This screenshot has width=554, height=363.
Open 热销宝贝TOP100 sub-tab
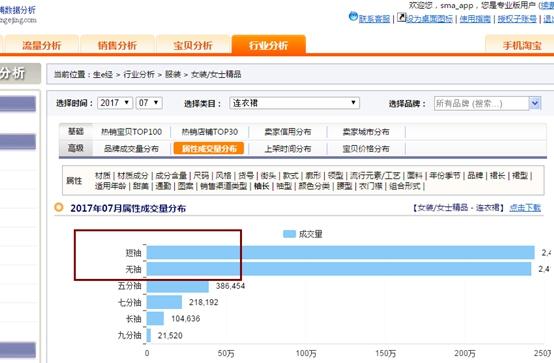[x=131, y=132]
